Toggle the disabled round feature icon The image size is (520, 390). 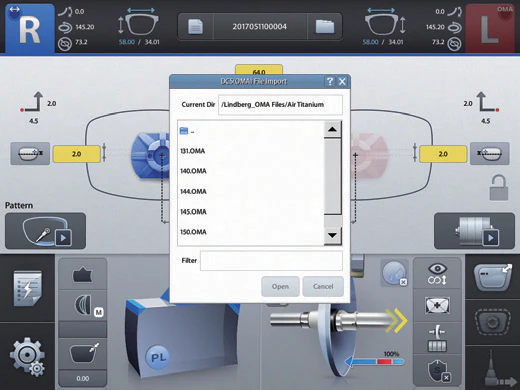[394, 273]
